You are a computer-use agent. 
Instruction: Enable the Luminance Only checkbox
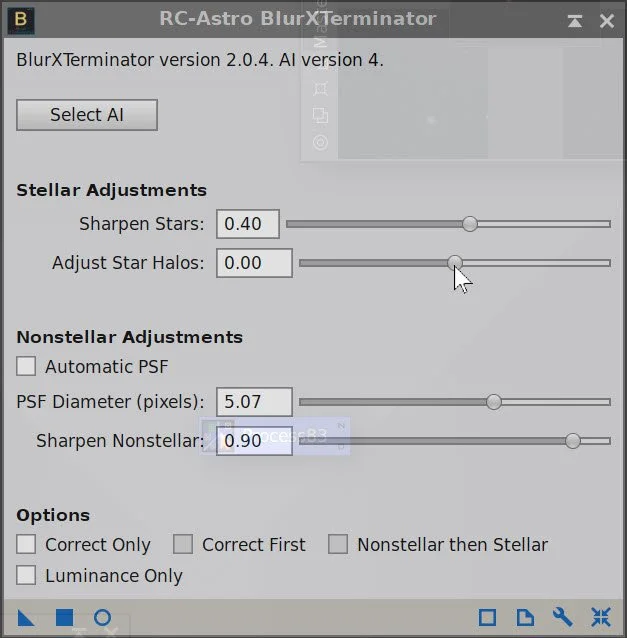(x=26, y=575)
